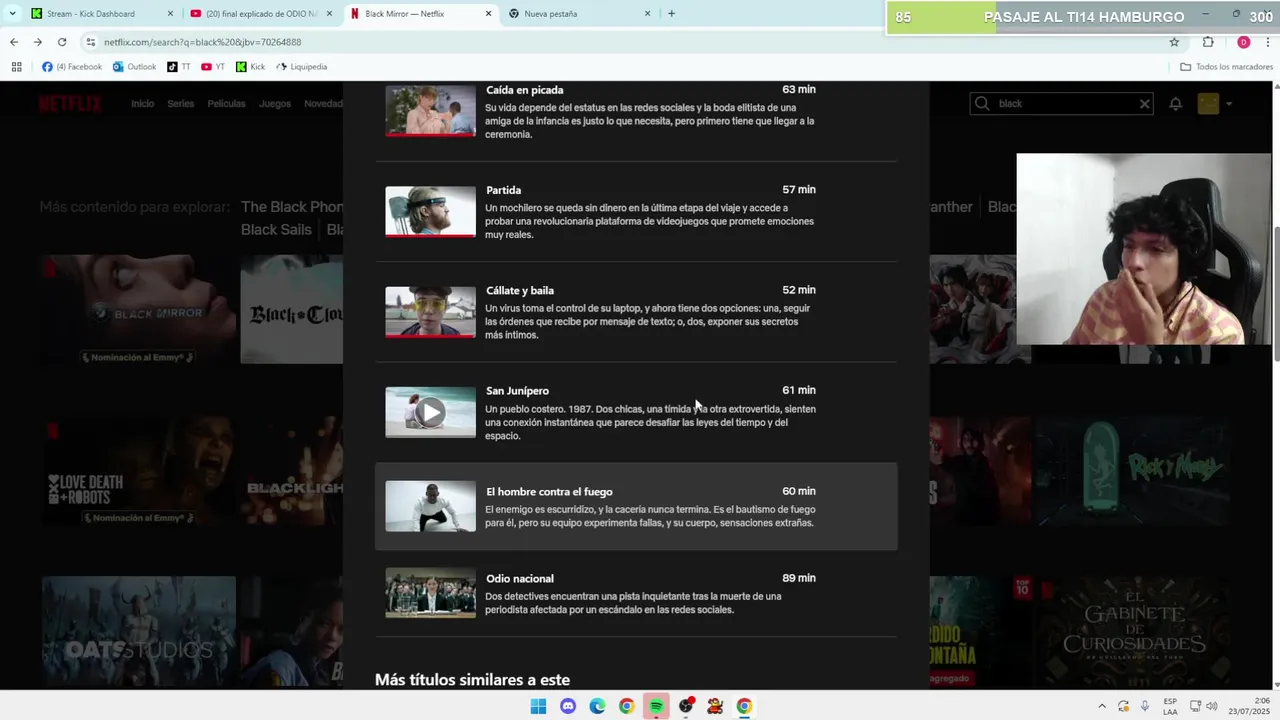Launch Microsoft Edge from the taskbar
This screenshot has height=720, width=1280.
point(597,706)
